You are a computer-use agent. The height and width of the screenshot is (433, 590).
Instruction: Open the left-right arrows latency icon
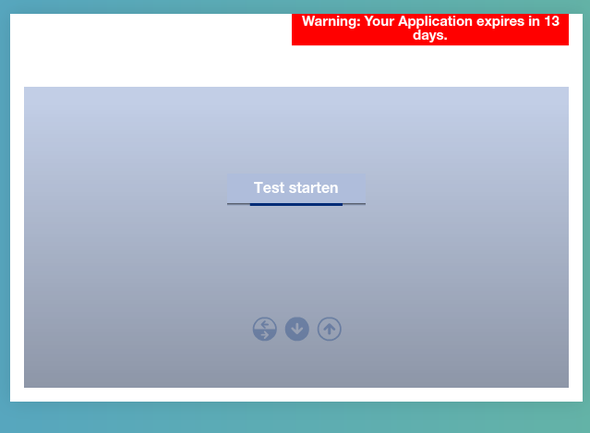point(265,329)
